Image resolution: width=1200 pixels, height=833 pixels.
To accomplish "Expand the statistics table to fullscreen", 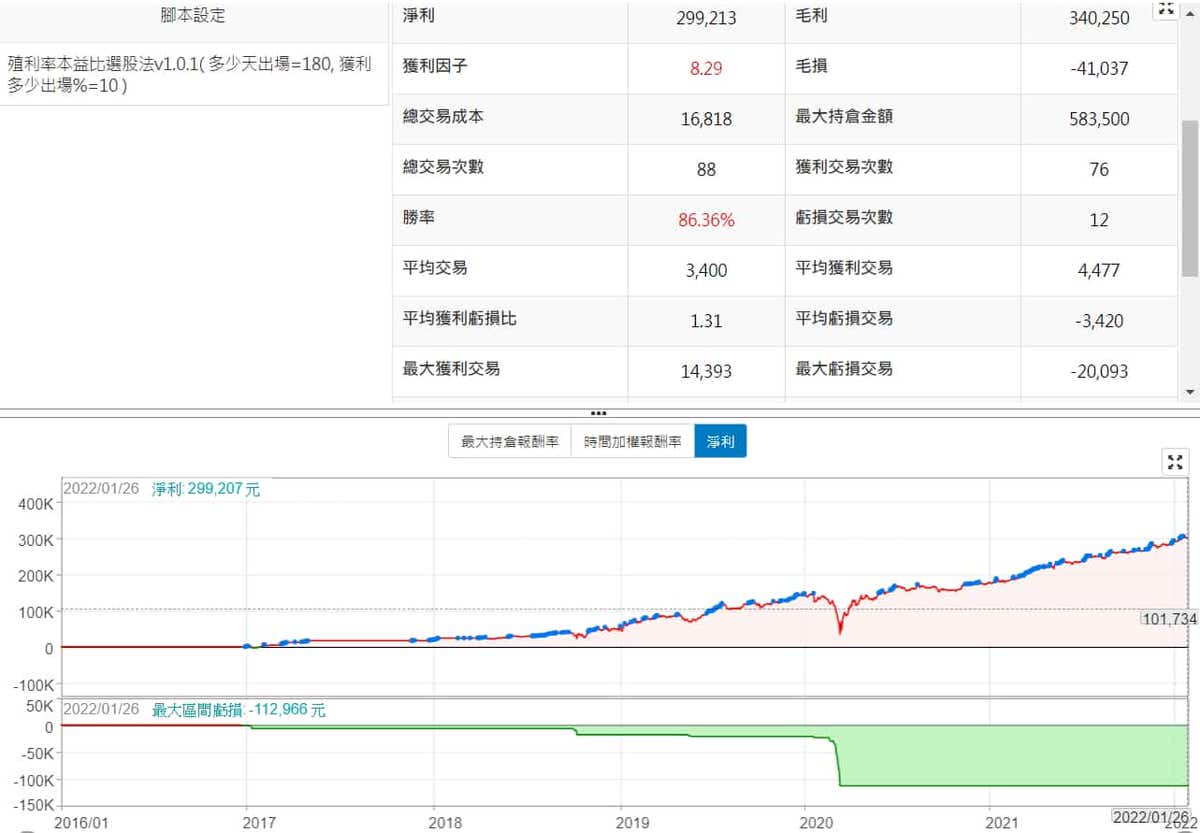I will pos(1165,9).
